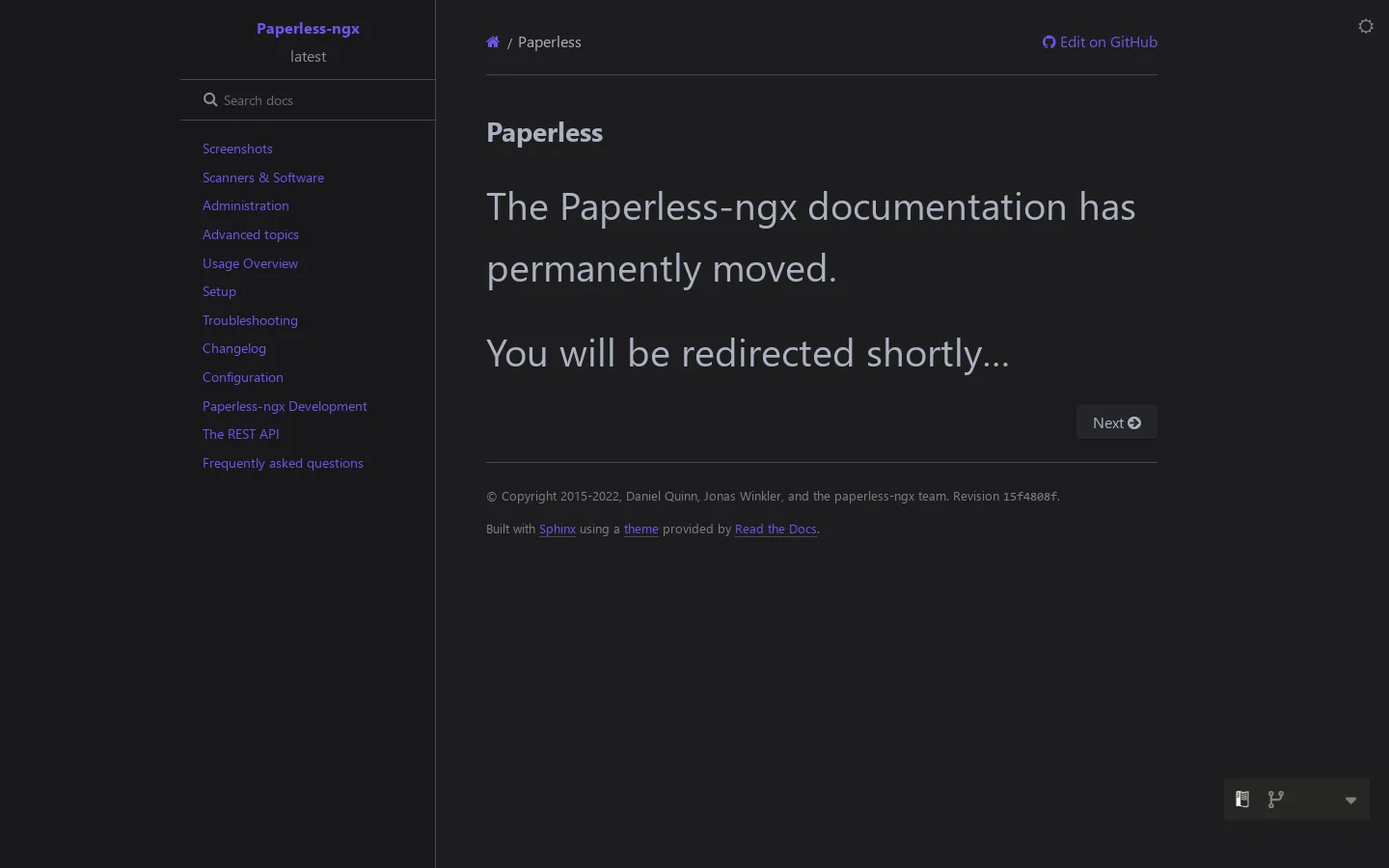Click the GitHub icon beside Edit on GitHub

point(1049,42)
